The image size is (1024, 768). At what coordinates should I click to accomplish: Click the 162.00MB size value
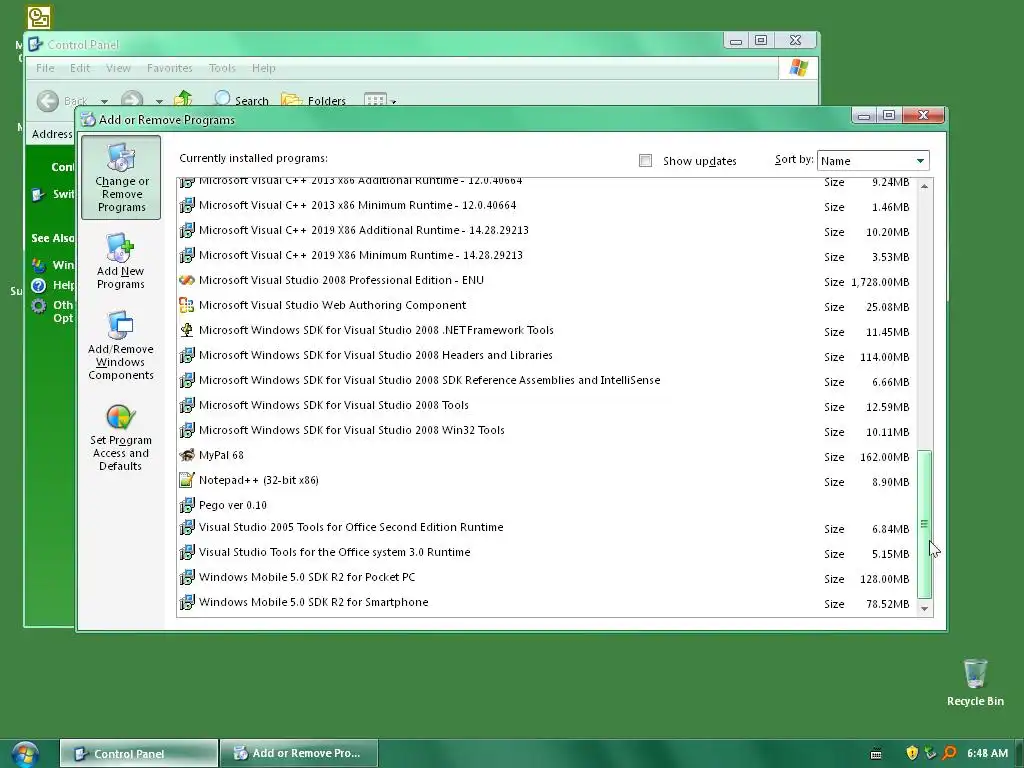(x=884, y=457)
